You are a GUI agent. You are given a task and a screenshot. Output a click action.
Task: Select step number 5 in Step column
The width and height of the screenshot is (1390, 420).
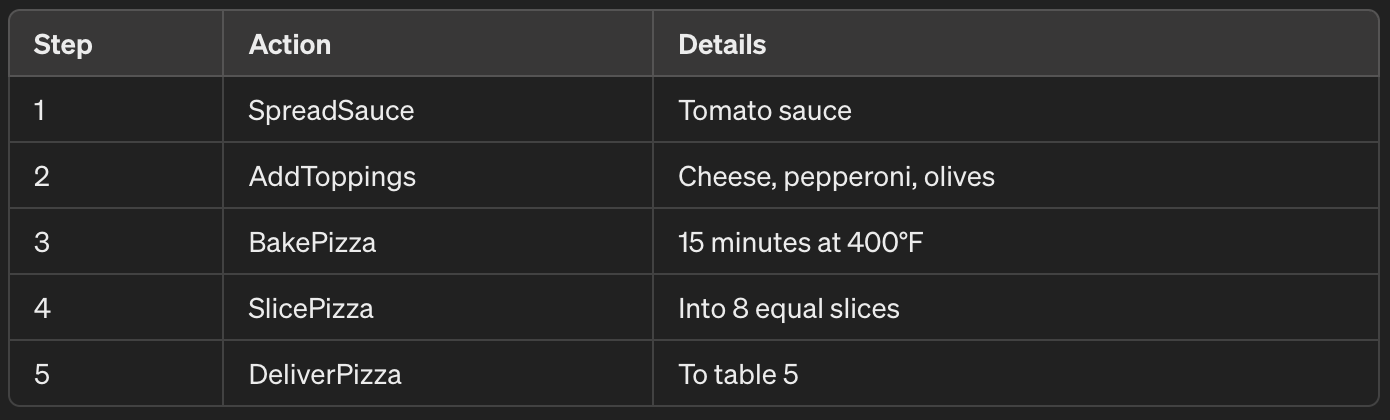(41, 374)
